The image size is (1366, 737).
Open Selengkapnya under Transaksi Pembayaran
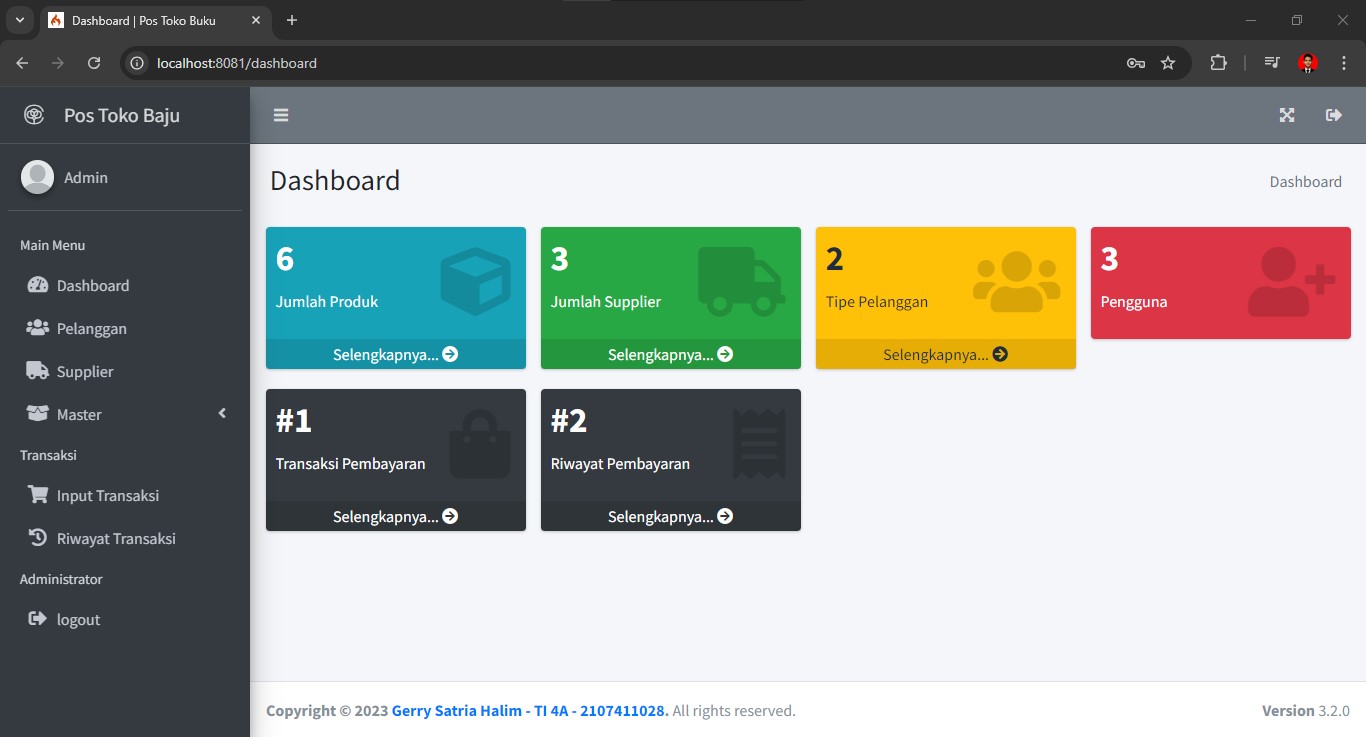[395, 516]
